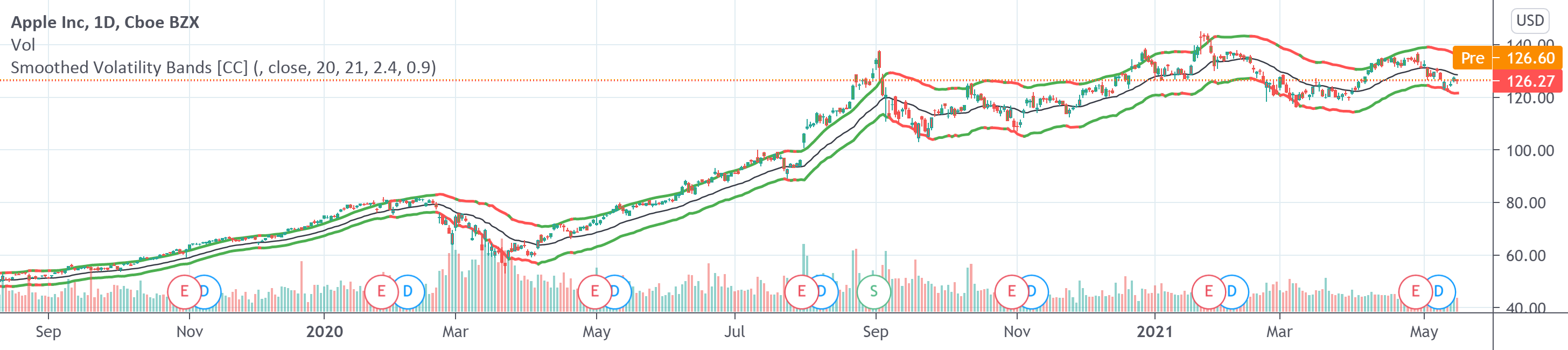Image resolution: width=1568 pixels, height=350 pixels.
Task: Select the red 126.27 last price label
Action: 1530,81
